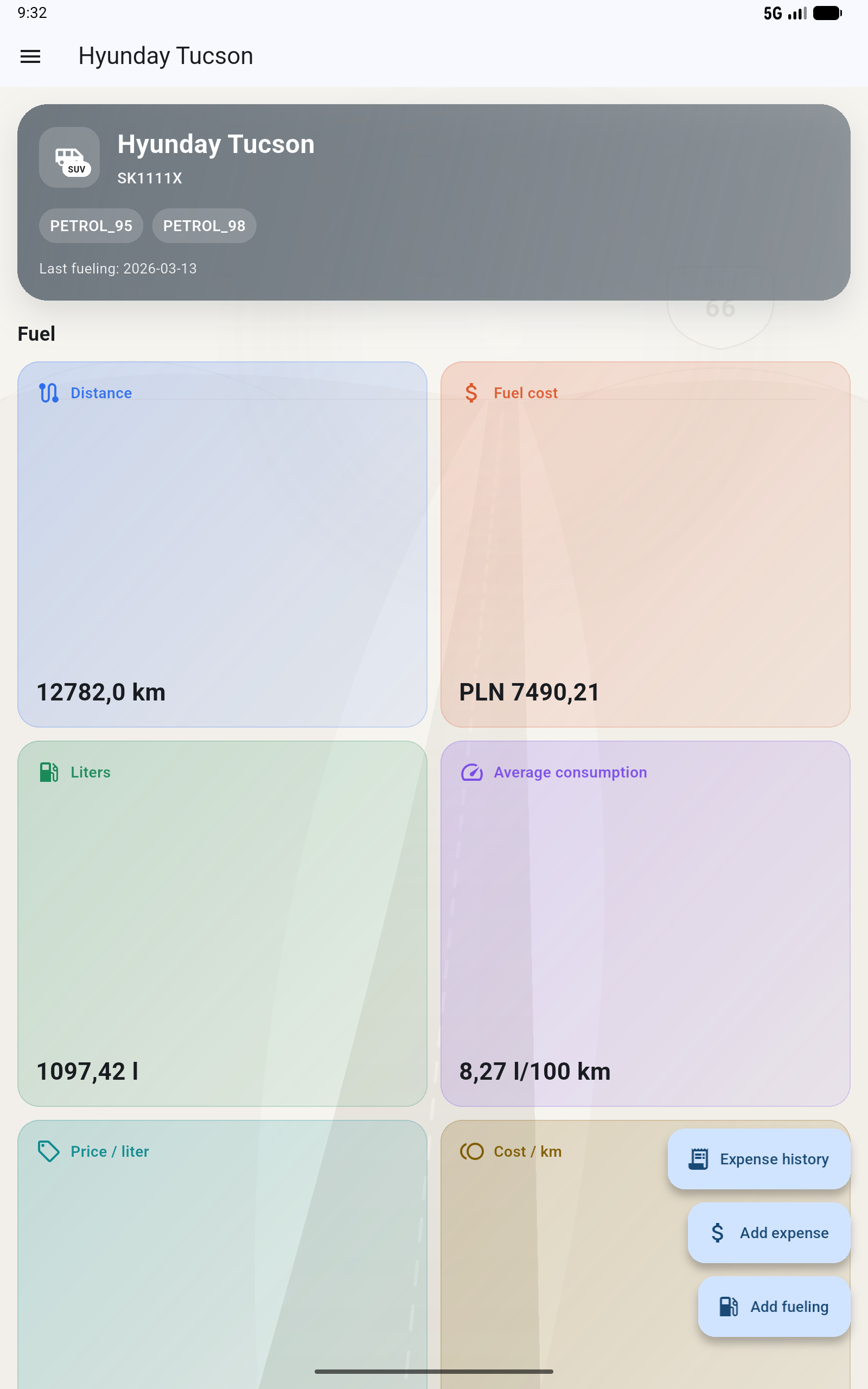Tap the Fuel cost dollar icon

[471, 393]
